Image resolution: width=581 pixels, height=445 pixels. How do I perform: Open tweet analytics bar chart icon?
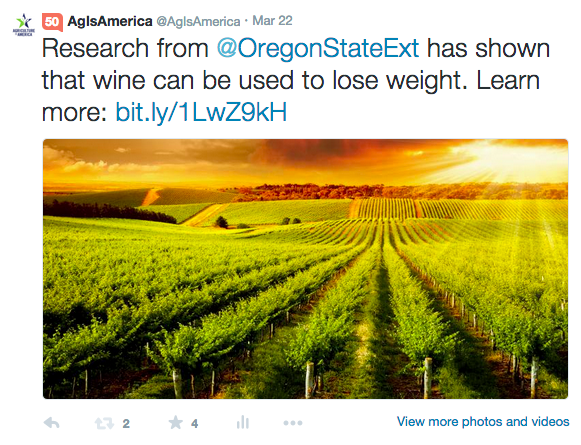pyautogui.click(x=243, y=422)
